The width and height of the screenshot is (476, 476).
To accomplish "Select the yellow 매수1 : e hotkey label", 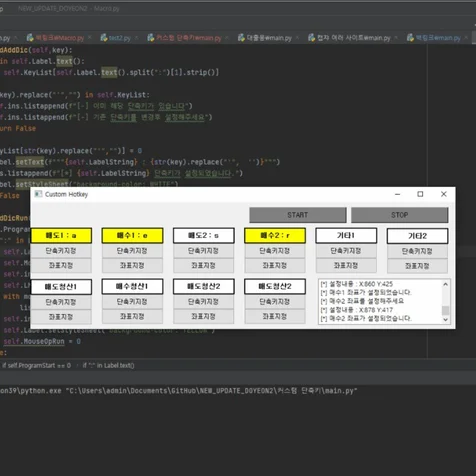I will (x=132, y=236).
